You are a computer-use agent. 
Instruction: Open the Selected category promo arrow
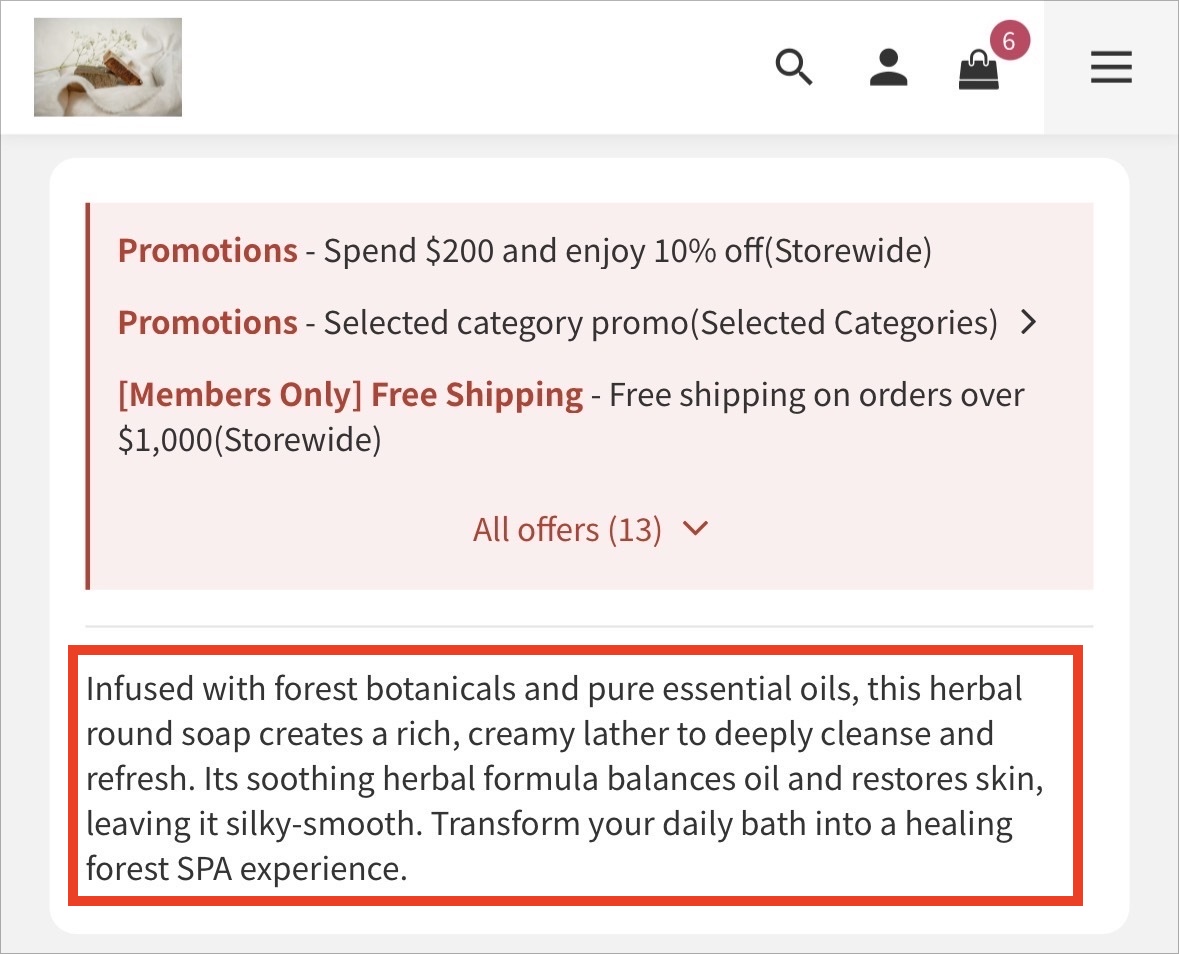pyautogui.click(x=1029, y=323)
